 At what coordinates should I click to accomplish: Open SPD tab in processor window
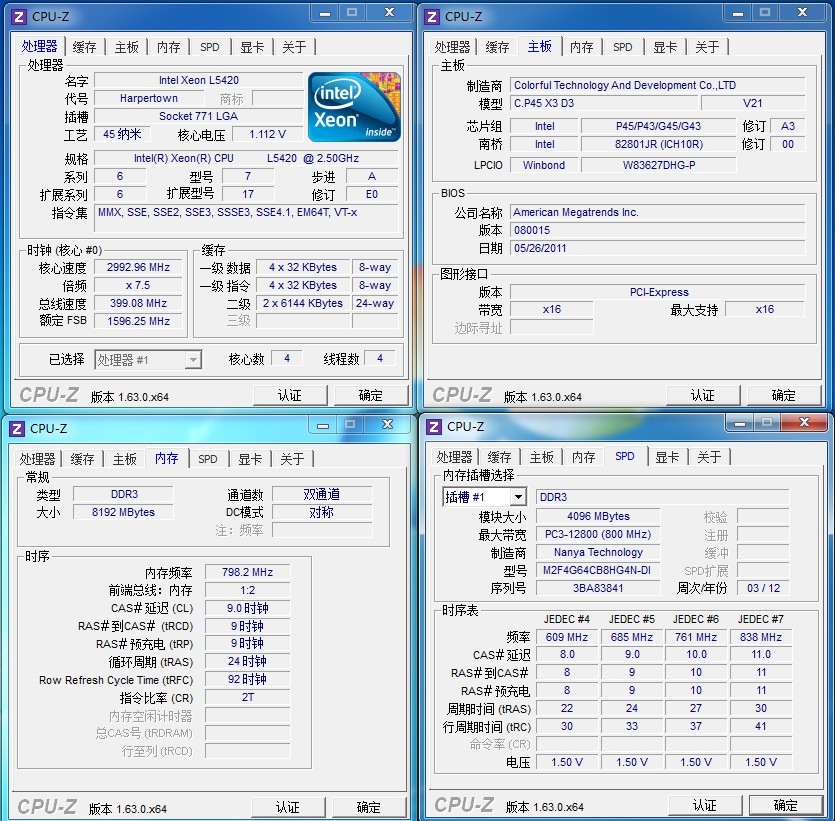tap(210, 47)
